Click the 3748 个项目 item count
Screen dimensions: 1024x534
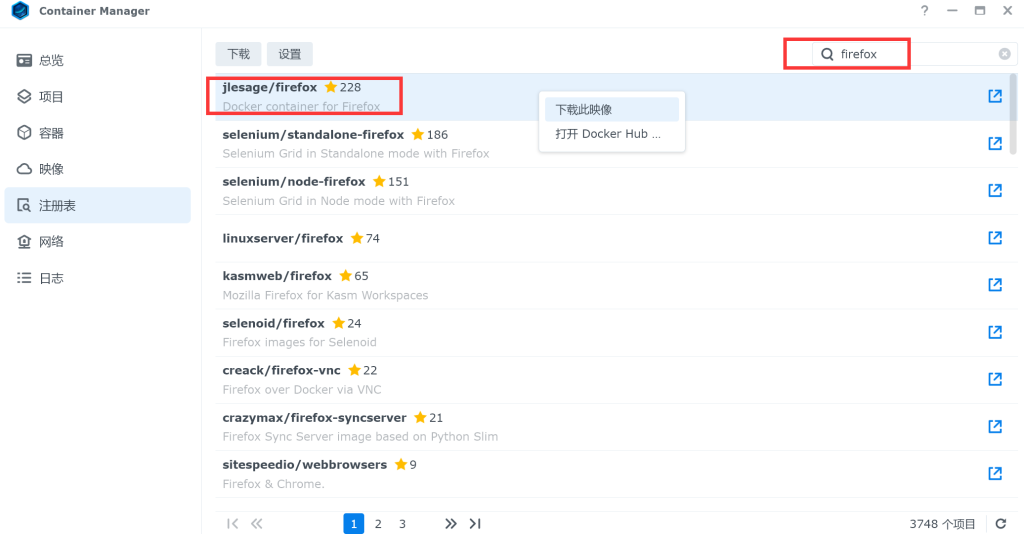click(x=942, y=524)
